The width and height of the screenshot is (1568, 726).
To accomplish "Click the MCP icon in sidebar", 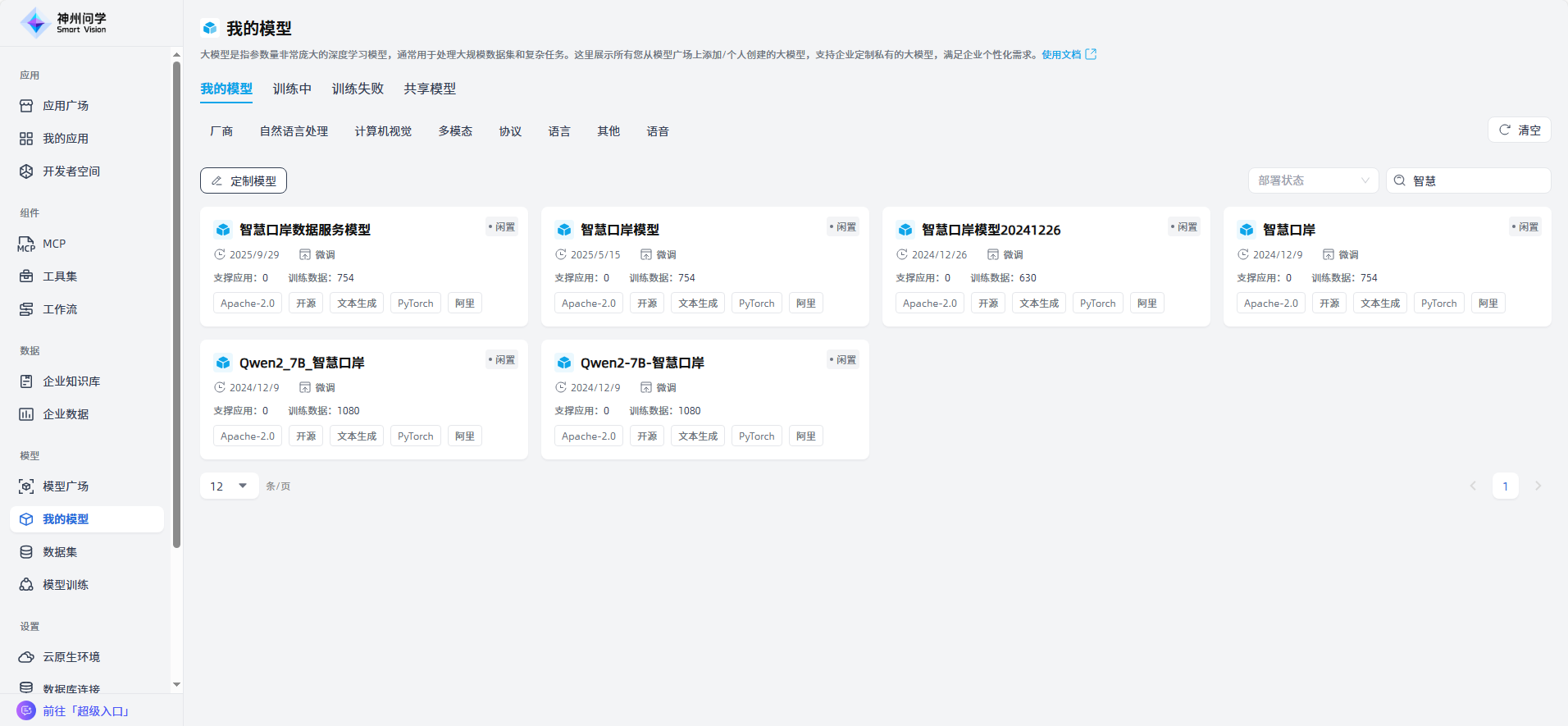I will pyautogui.click(x=26, y=244).
